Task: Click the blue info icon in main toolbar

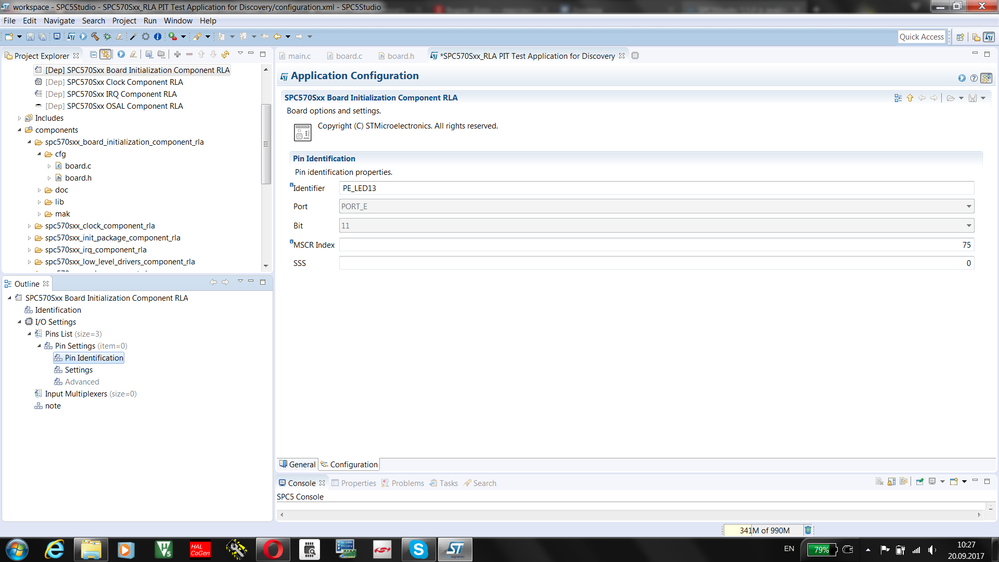Action: (157, 37)
